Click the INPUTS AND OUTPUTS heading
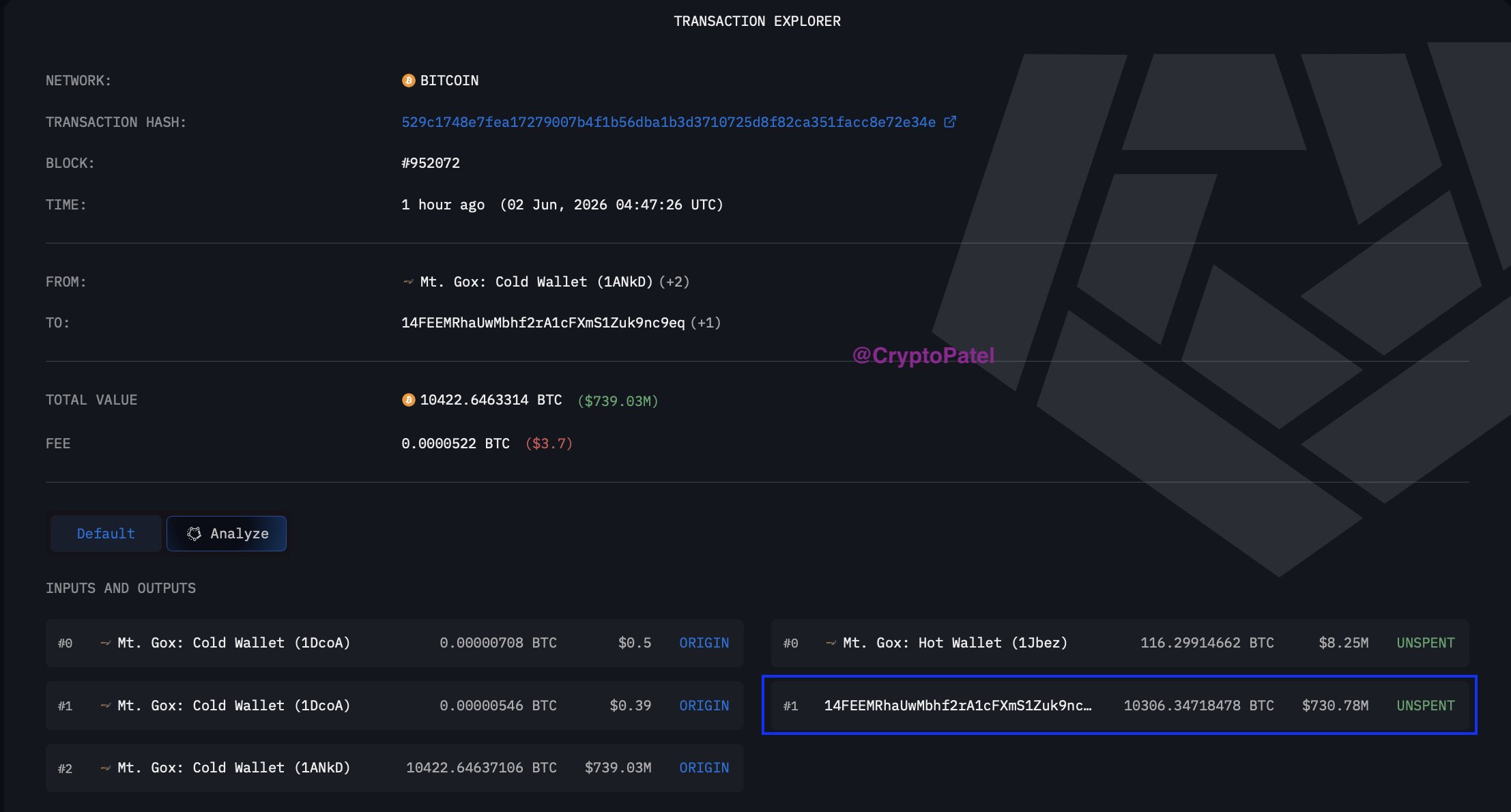 [121, 588]
